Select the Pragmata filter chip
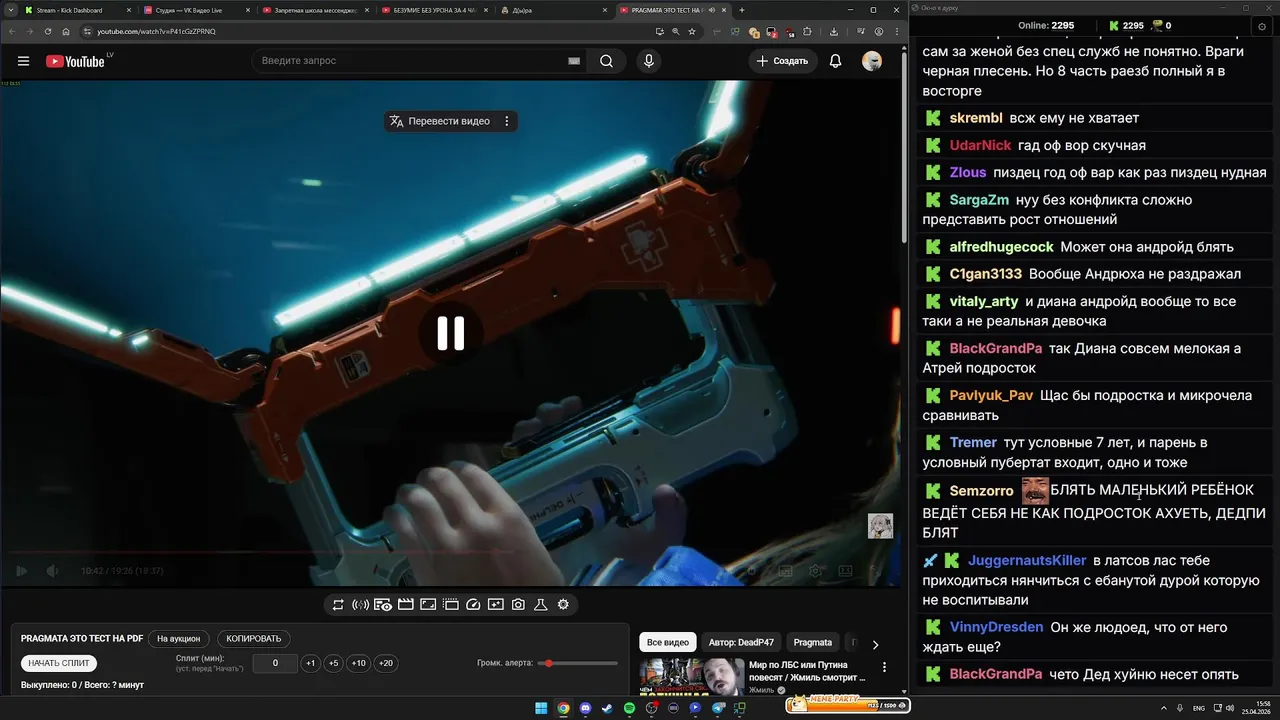This screenshot has width=1280, height=720. coord(812,642)
